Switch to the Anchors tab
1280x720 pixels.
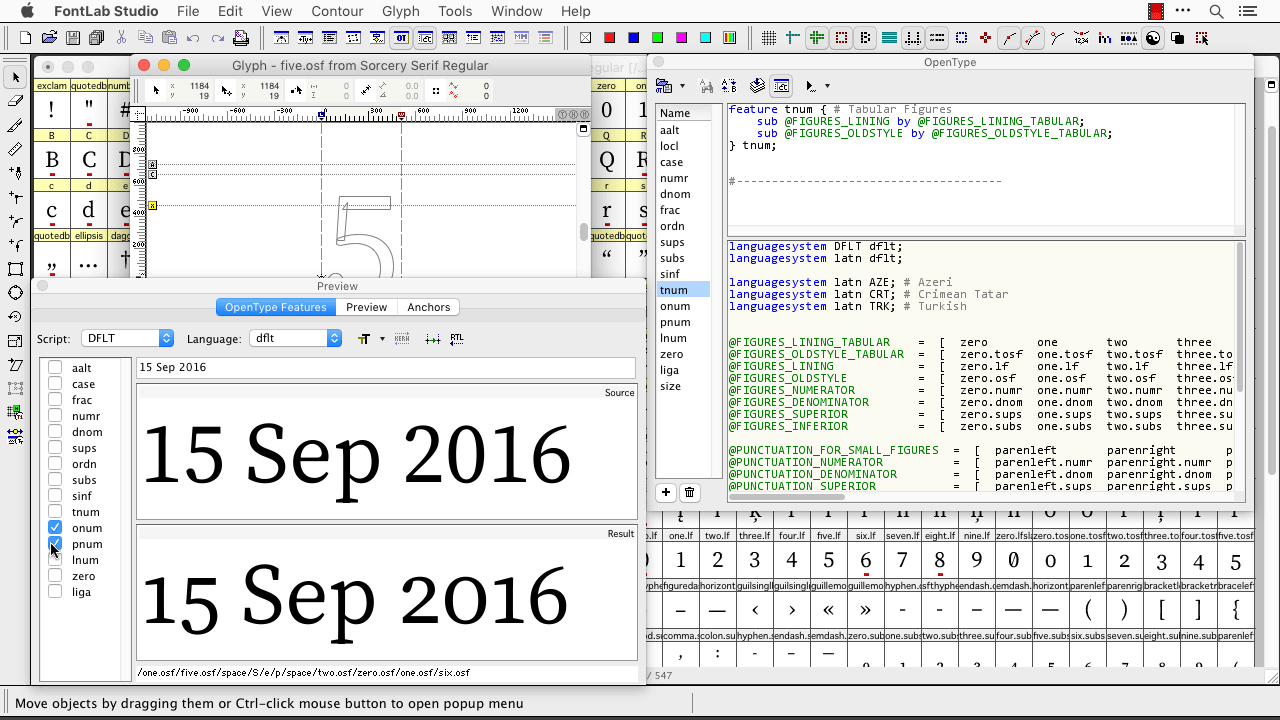429,307
